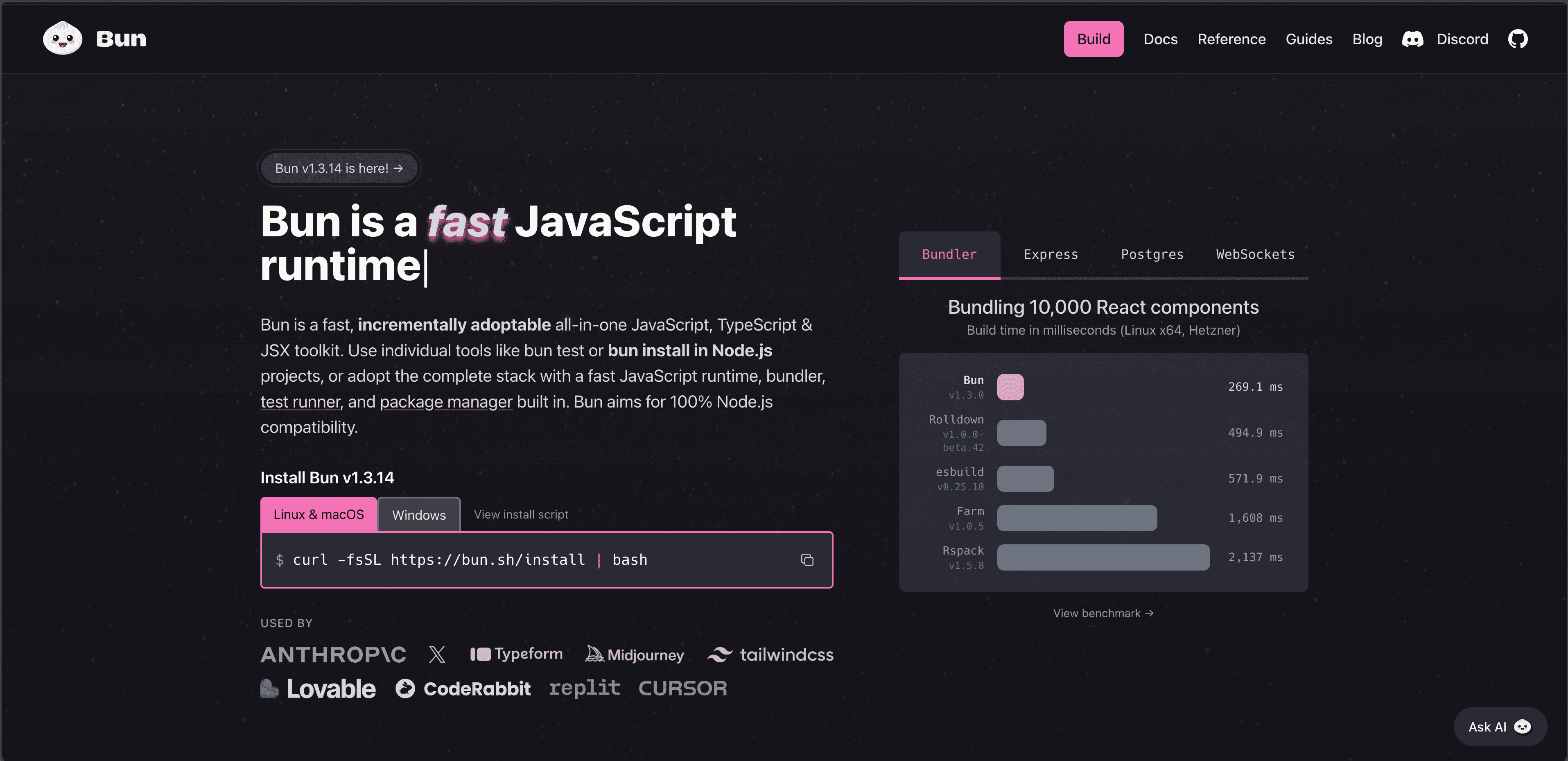Click the 1,608 ms value
The height and width of the screenshot is (761, 1568).
pos(1255,518)
